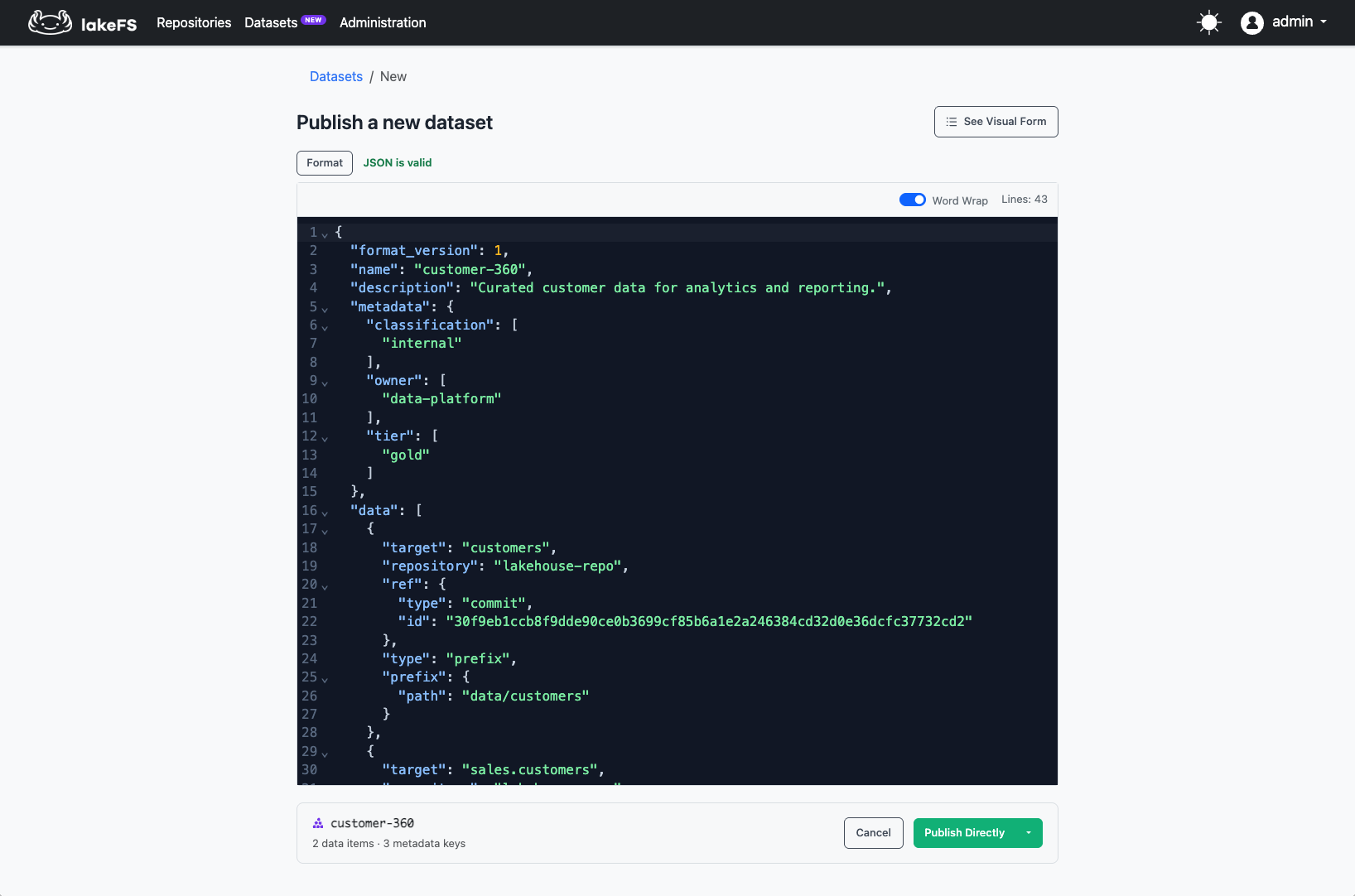The height and width of the screenshot is (896, 1355).
Task: Click inside the "customer-360" name value
Action: pos(470,269)
